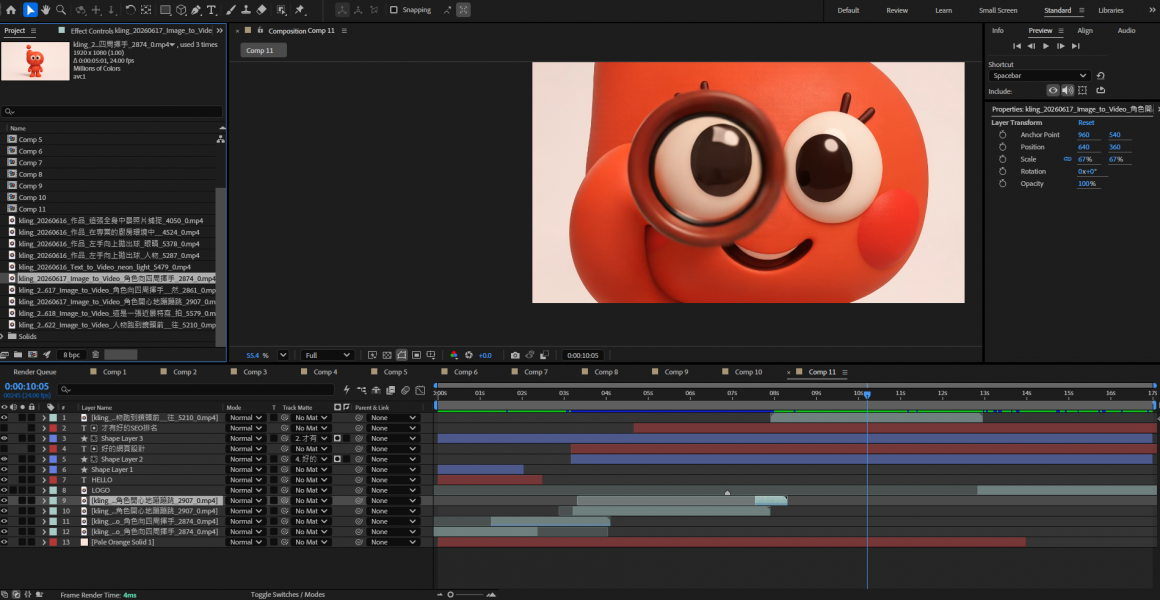
Task: Enable Motion Blur icon in the timeline header
Action: pos(405,390)
